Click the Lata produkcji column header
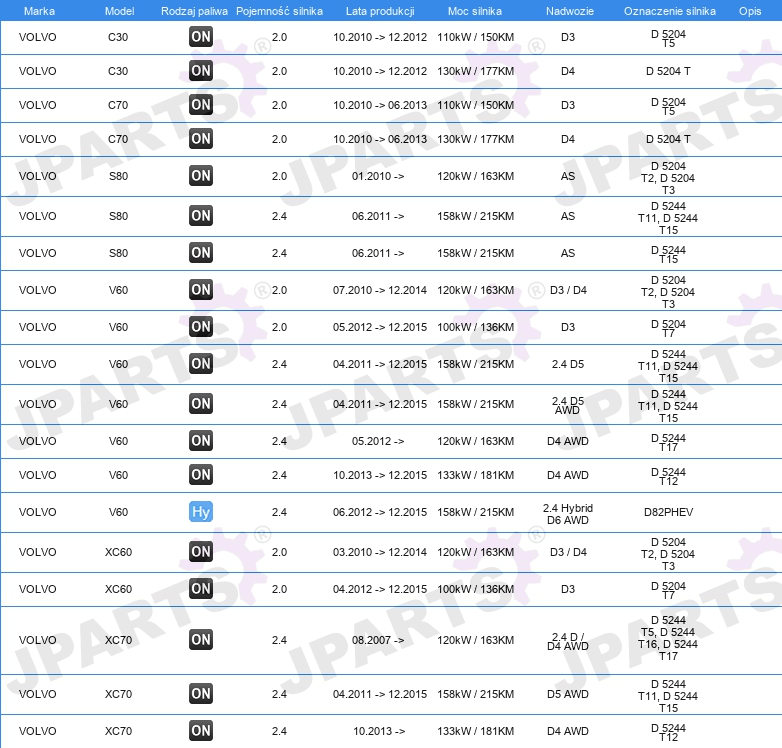Viewport: 782px width, 748px height. point(380,11)
